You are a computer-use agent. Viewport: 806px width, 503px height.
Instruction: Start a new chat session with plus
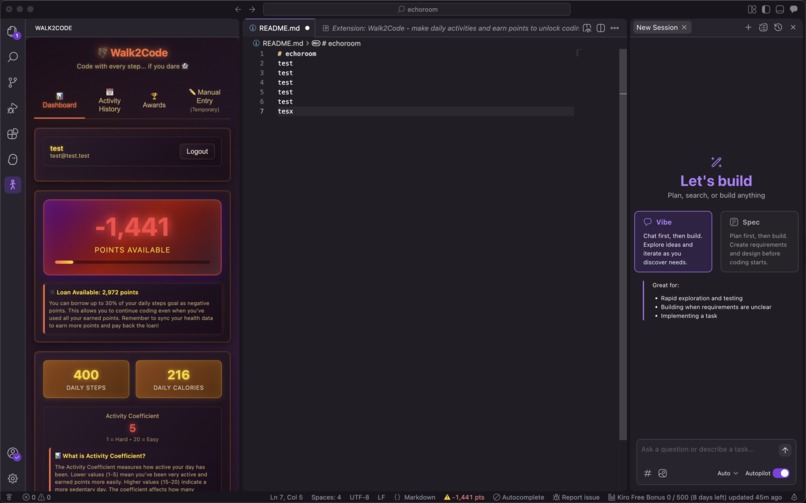[748, 27]
